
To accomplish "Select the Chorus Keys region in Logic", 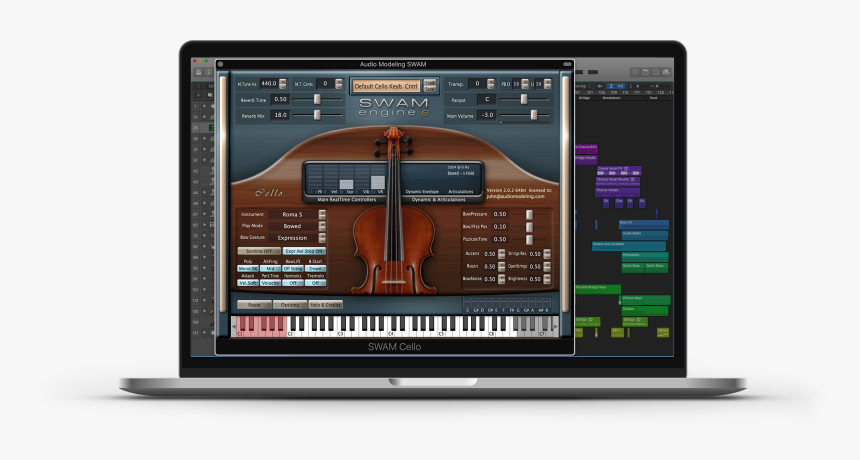I will pos(645,299).
